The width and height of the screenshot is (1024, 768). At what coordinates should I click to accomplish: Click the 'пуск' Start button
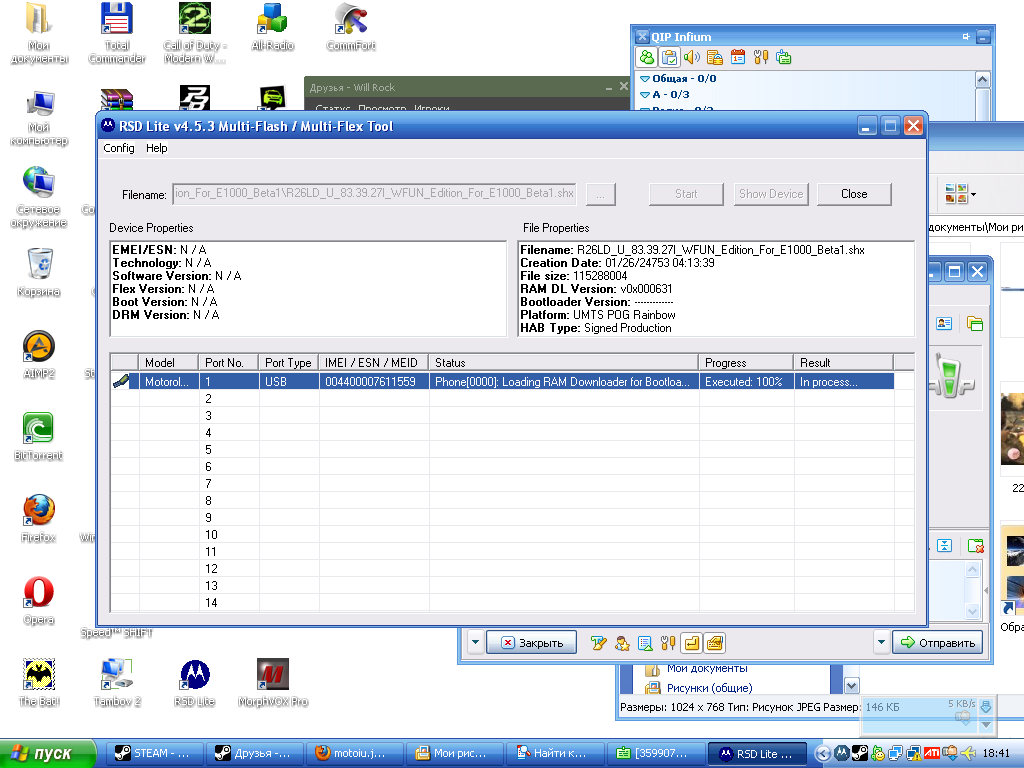click(x=47, y=753)
